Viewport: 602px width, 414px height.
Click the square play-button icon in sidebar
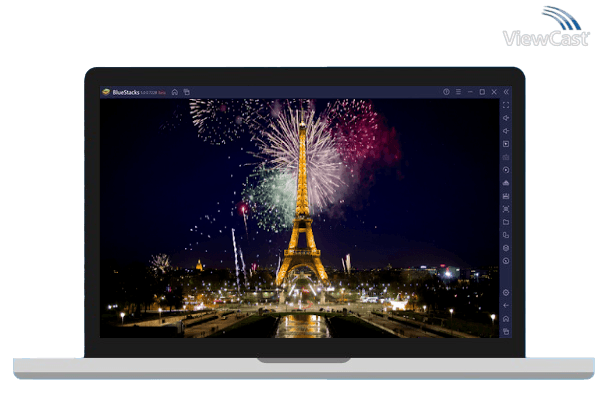(506, 144)
